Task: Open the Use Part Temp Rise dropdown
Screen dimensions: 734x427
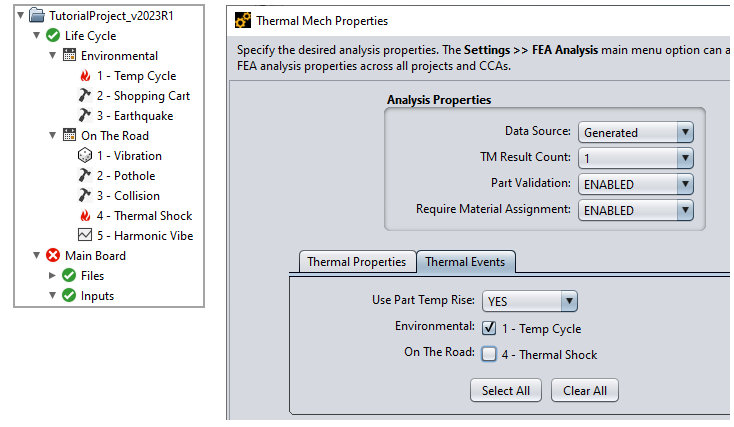Action: point(529,301)
